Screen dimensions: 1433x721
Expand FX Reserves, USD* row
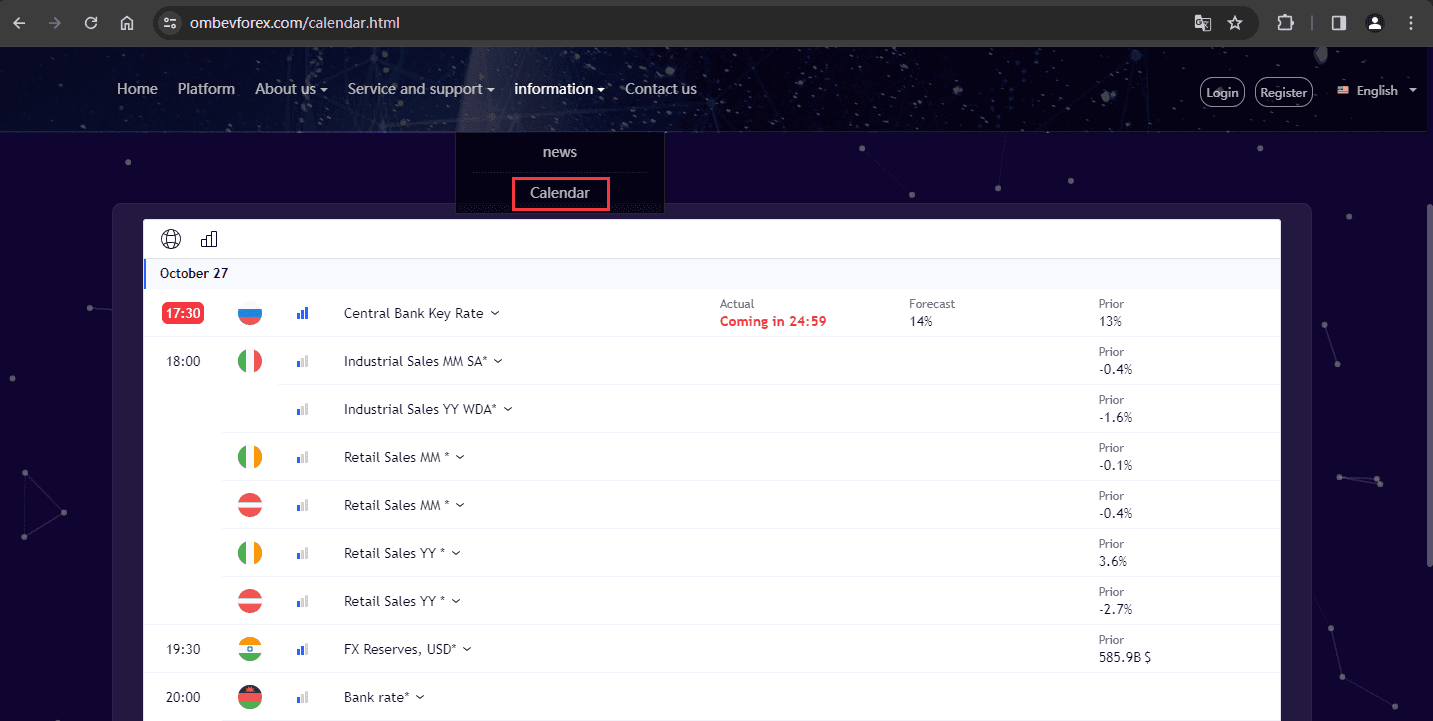(467, 649)
